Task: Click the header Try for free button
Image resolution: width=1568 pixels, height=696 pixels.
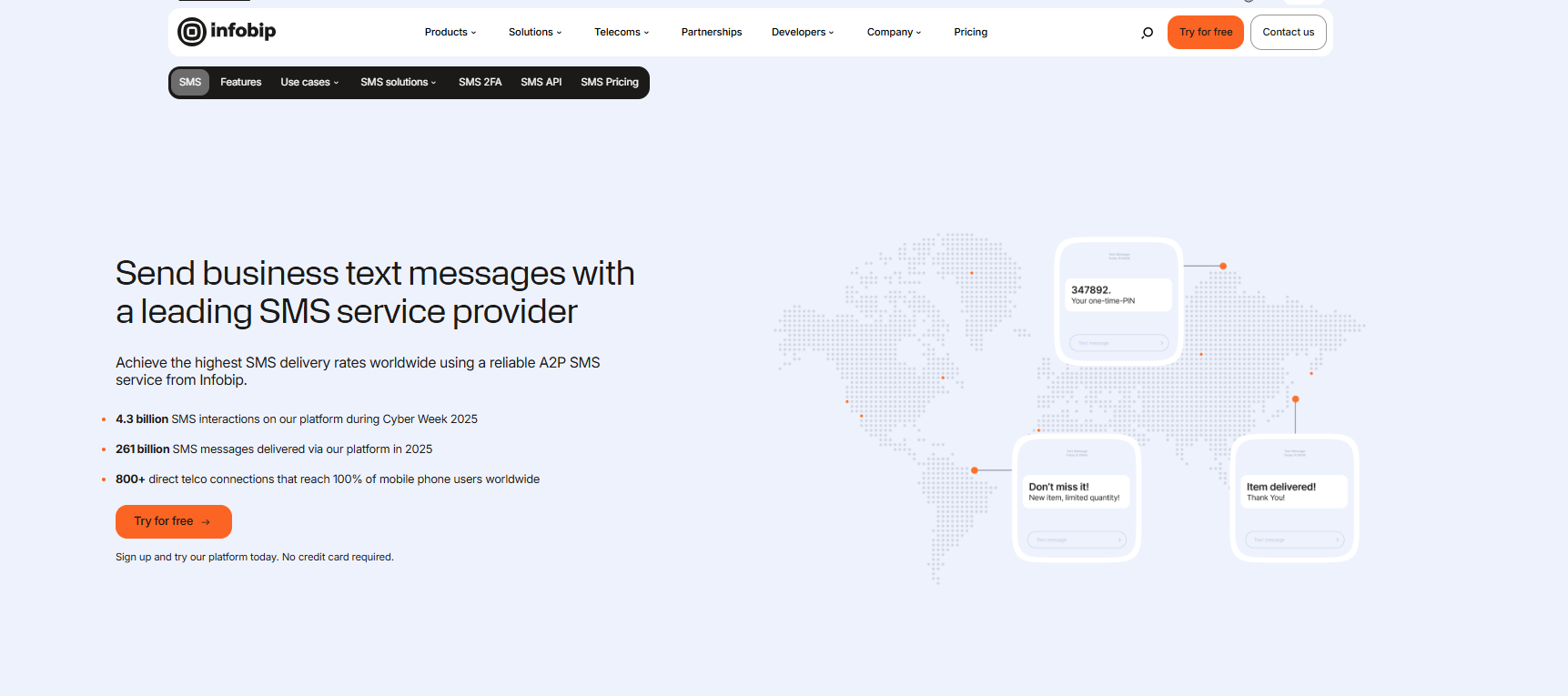Action: point(1206,33)
